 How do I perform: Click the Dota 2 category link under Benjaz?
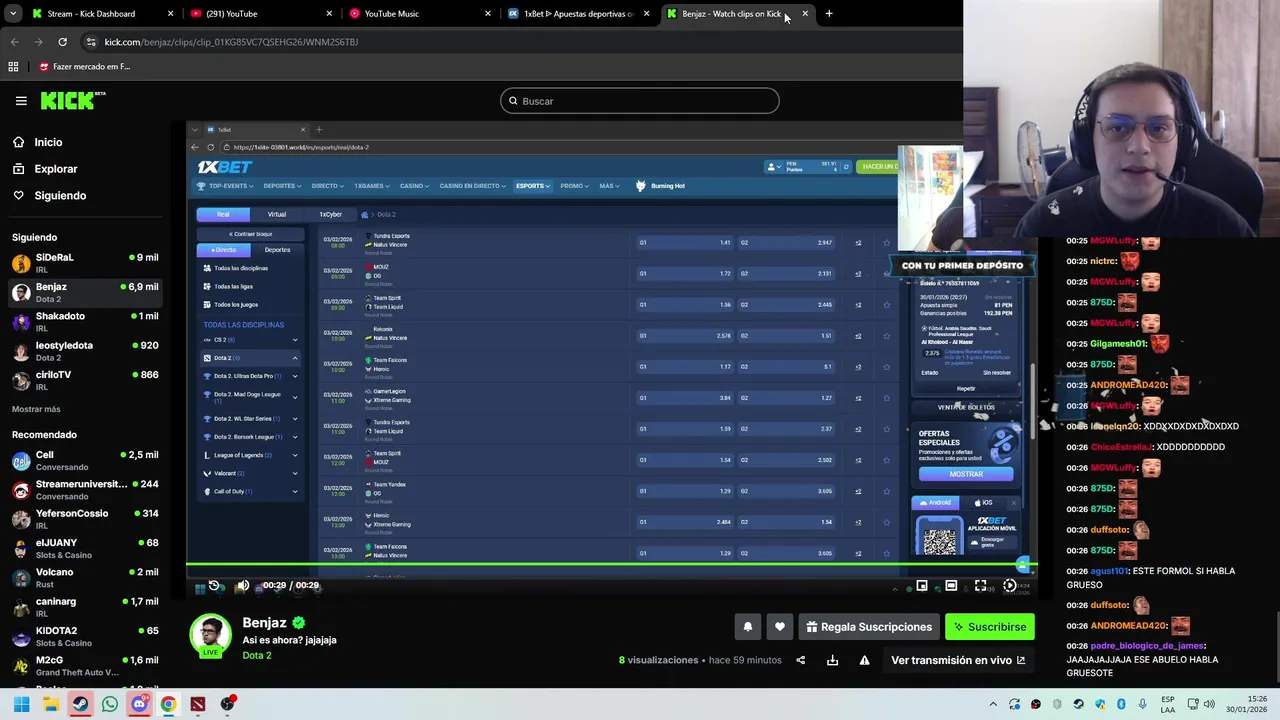pos(257,656)
